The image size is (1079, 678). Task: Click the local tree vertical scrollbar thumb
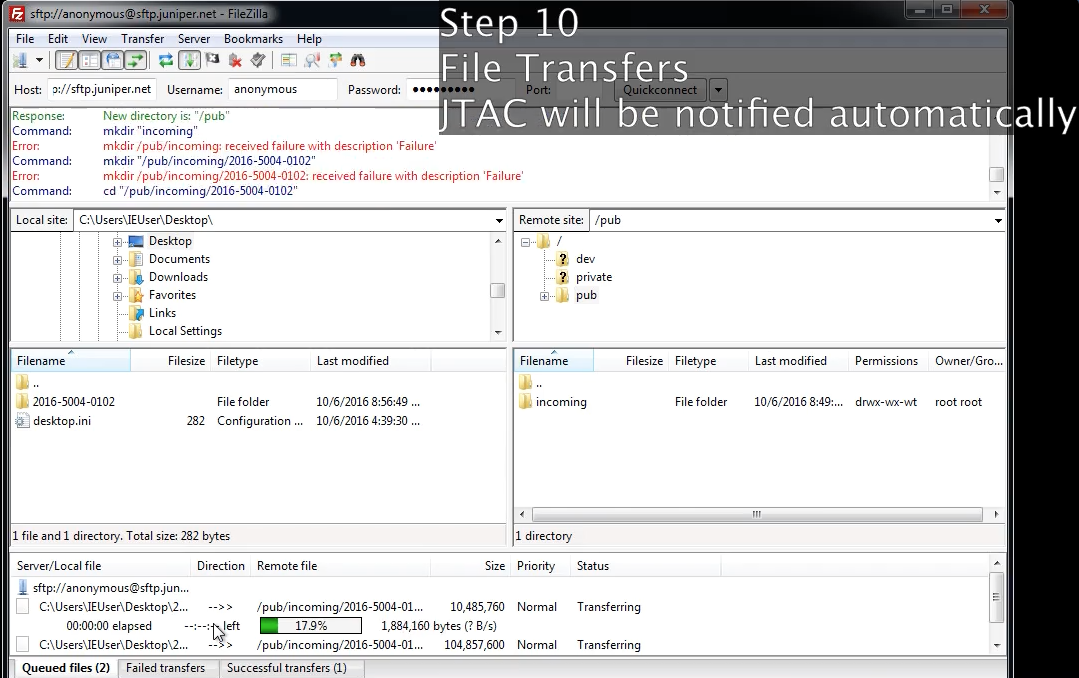click(x=498, y=290)
